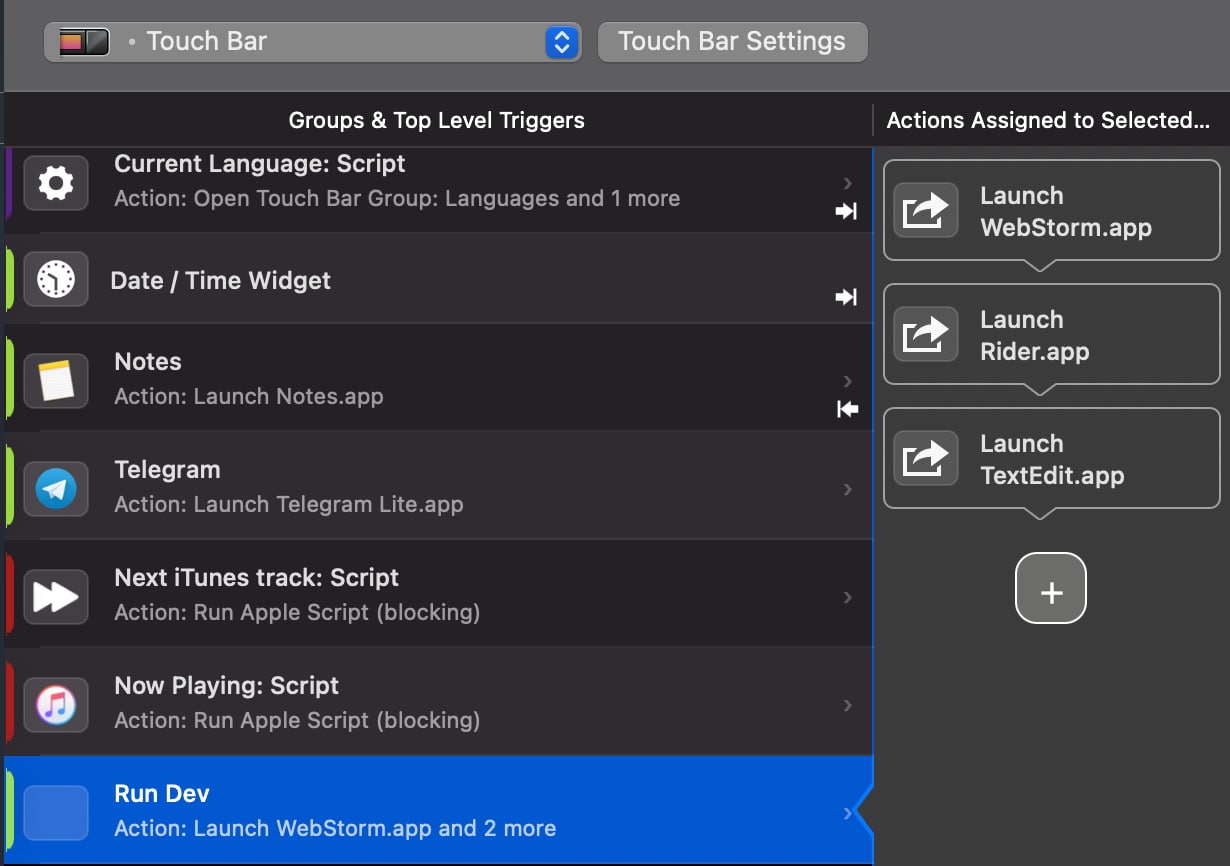The height and width of the screenshot is (866, 1230).
Task: Click the launch icon of TextEdit.app action
Action: pos(925,458)
